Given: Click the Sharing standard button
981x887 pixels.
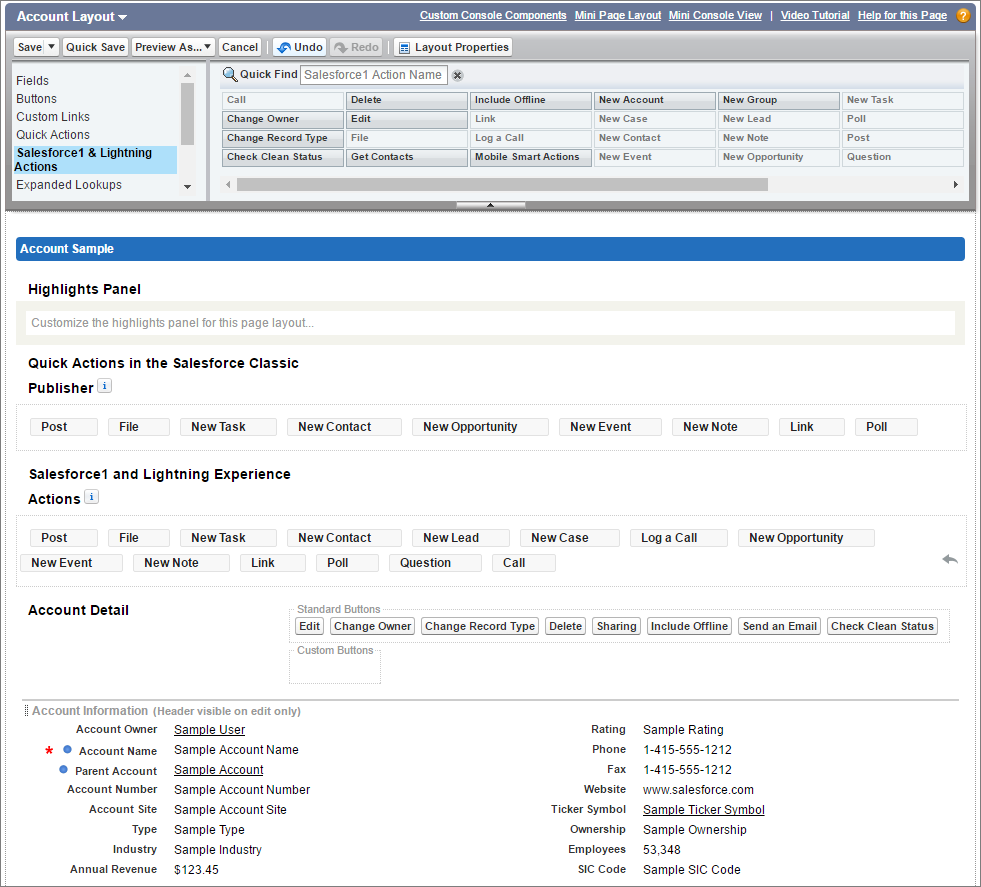Looking at the screenshot, I should tap(616, 626).
